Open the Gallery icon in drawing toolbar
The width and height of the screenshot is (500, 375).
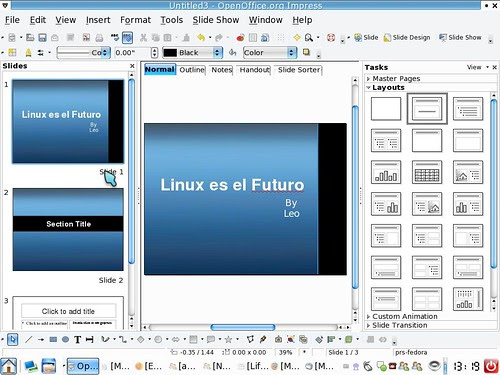click(x=303, y=340)
